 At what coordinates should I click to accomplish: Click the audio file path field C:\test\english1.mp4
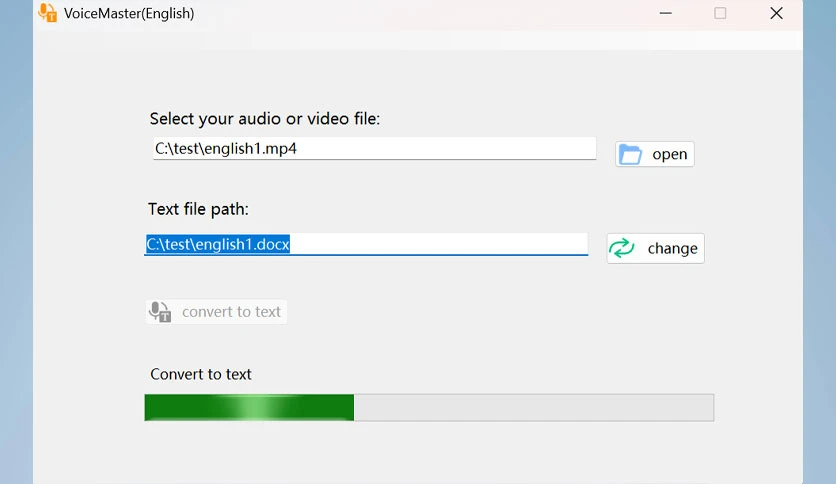point(374,148)
